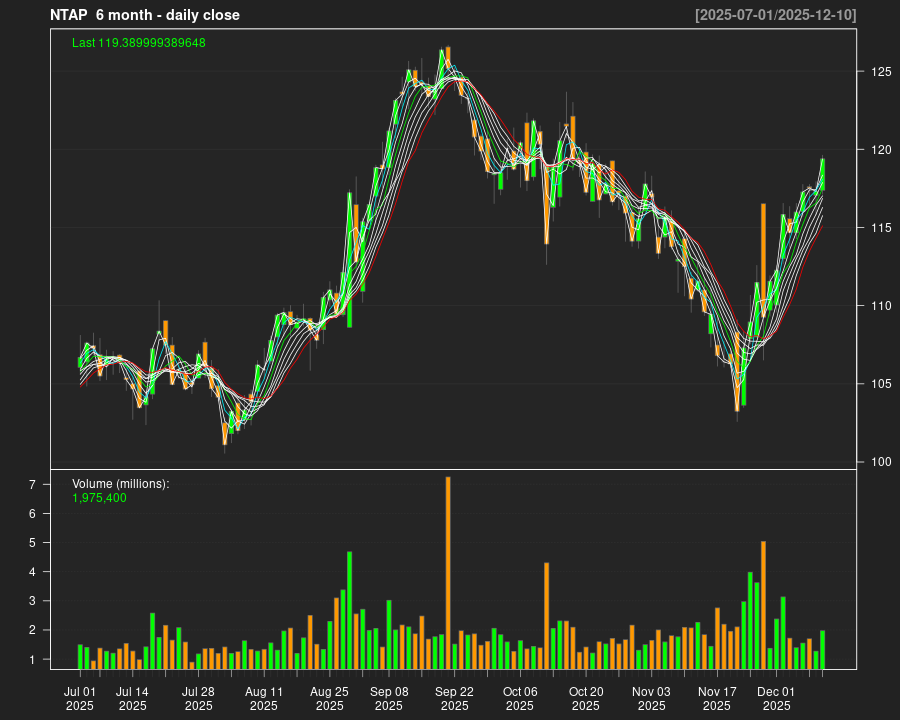Screen dimensions: 900x720
Task: Click the 110 price axis label
Action: tap(880, 306)
